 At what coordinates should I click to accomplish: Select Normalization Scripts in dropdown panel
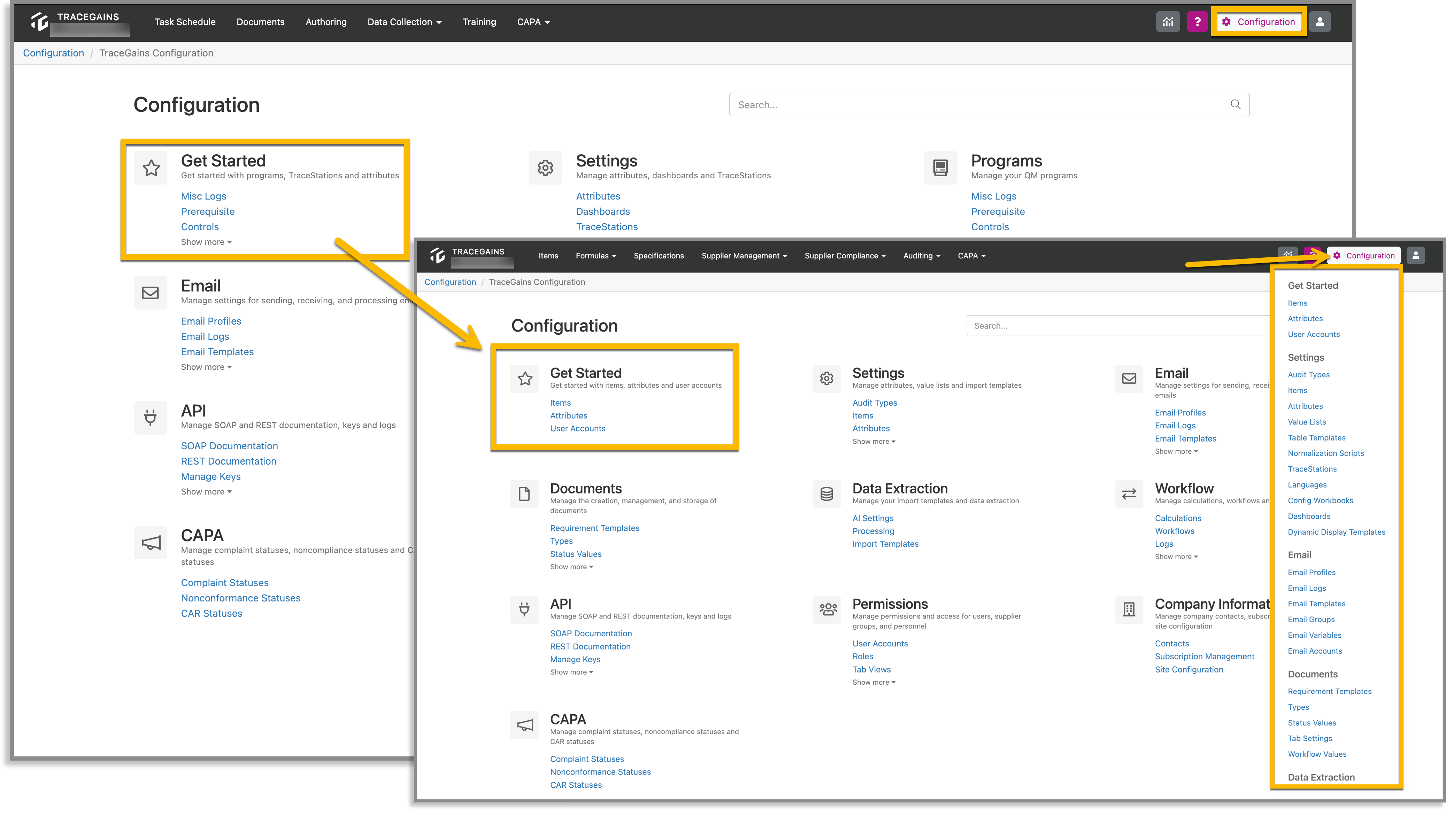[x=1325, y=453]
